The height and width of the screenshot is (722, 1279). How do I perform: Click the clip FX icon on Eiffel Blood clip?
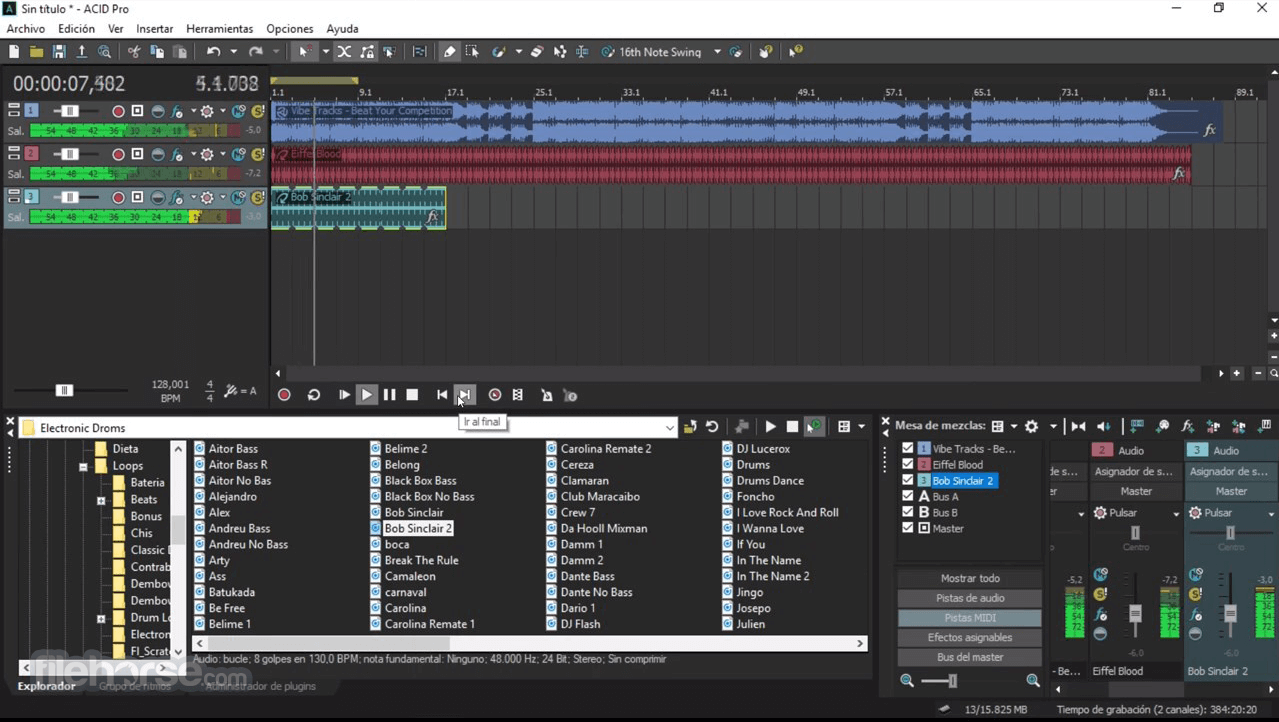[1178, 174]
